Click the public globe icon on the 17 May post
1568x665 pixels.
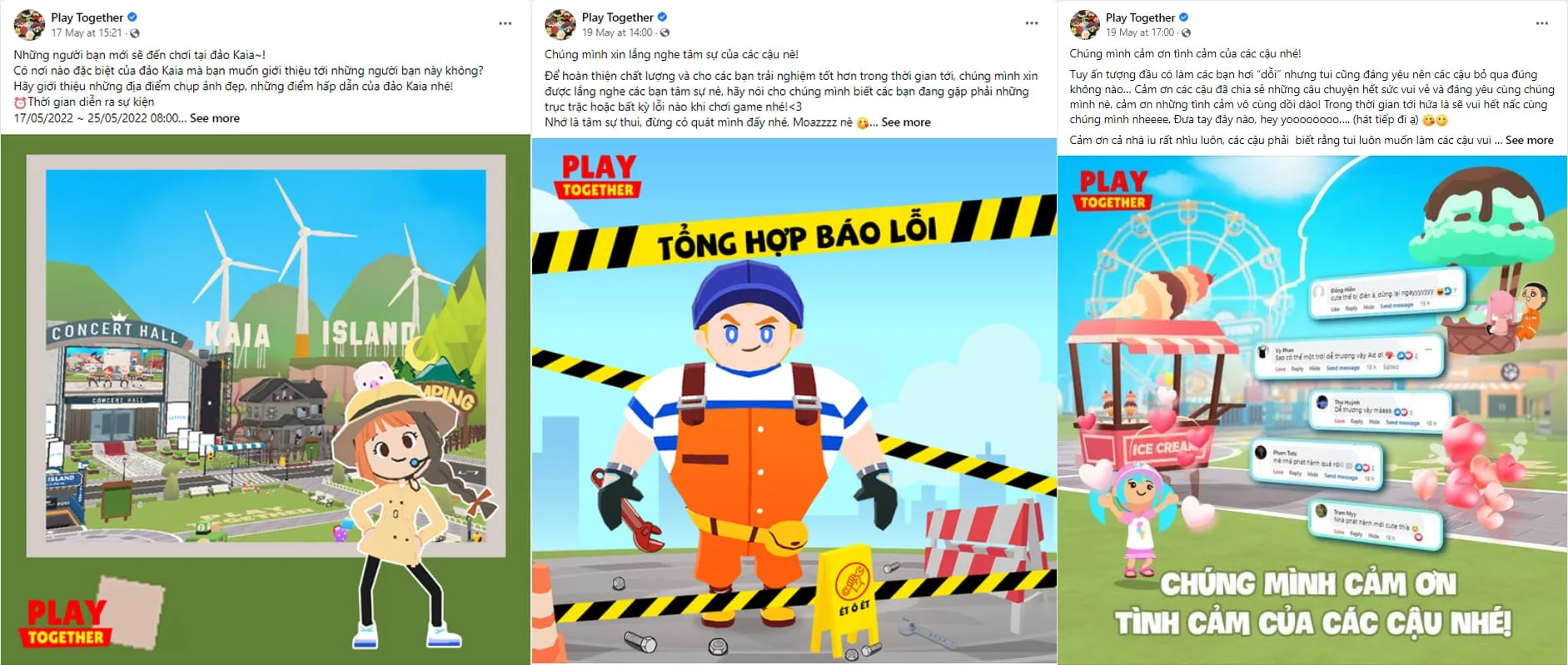tap(135, 33)
